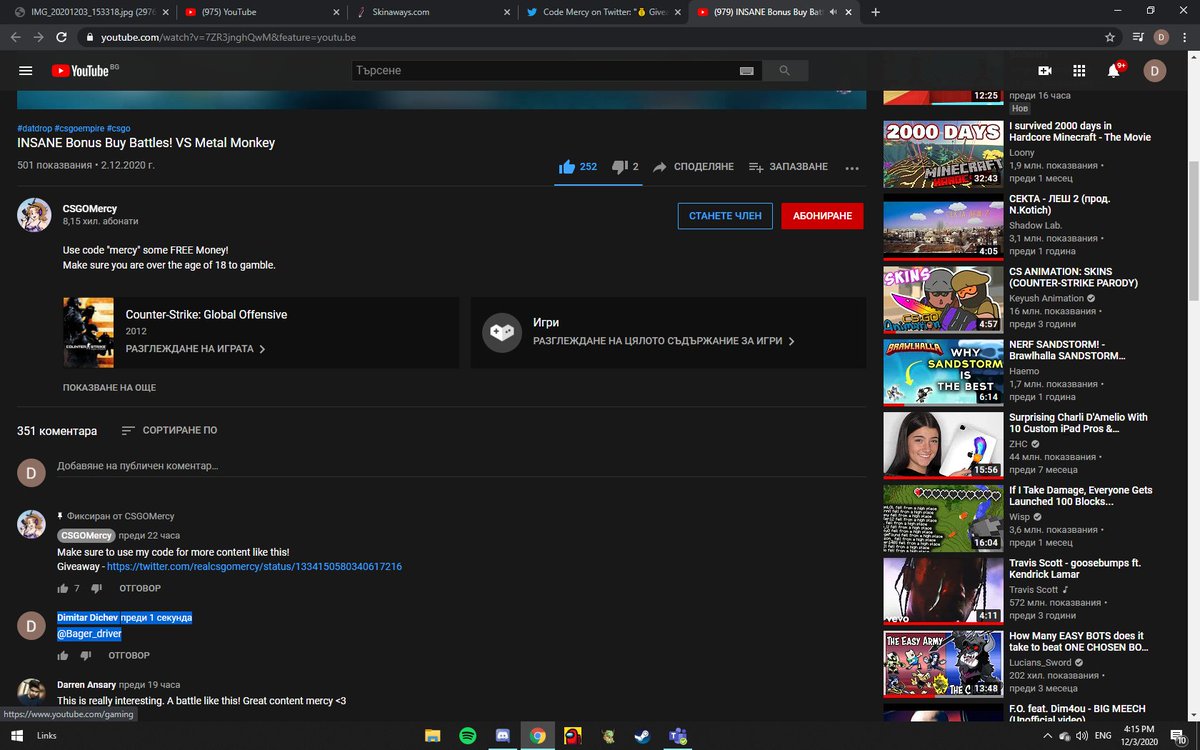Image resolution: width=1200 pixels, height=750 pixels.
Task: Click the add public comment field
Action: click(x=460, y=466)
